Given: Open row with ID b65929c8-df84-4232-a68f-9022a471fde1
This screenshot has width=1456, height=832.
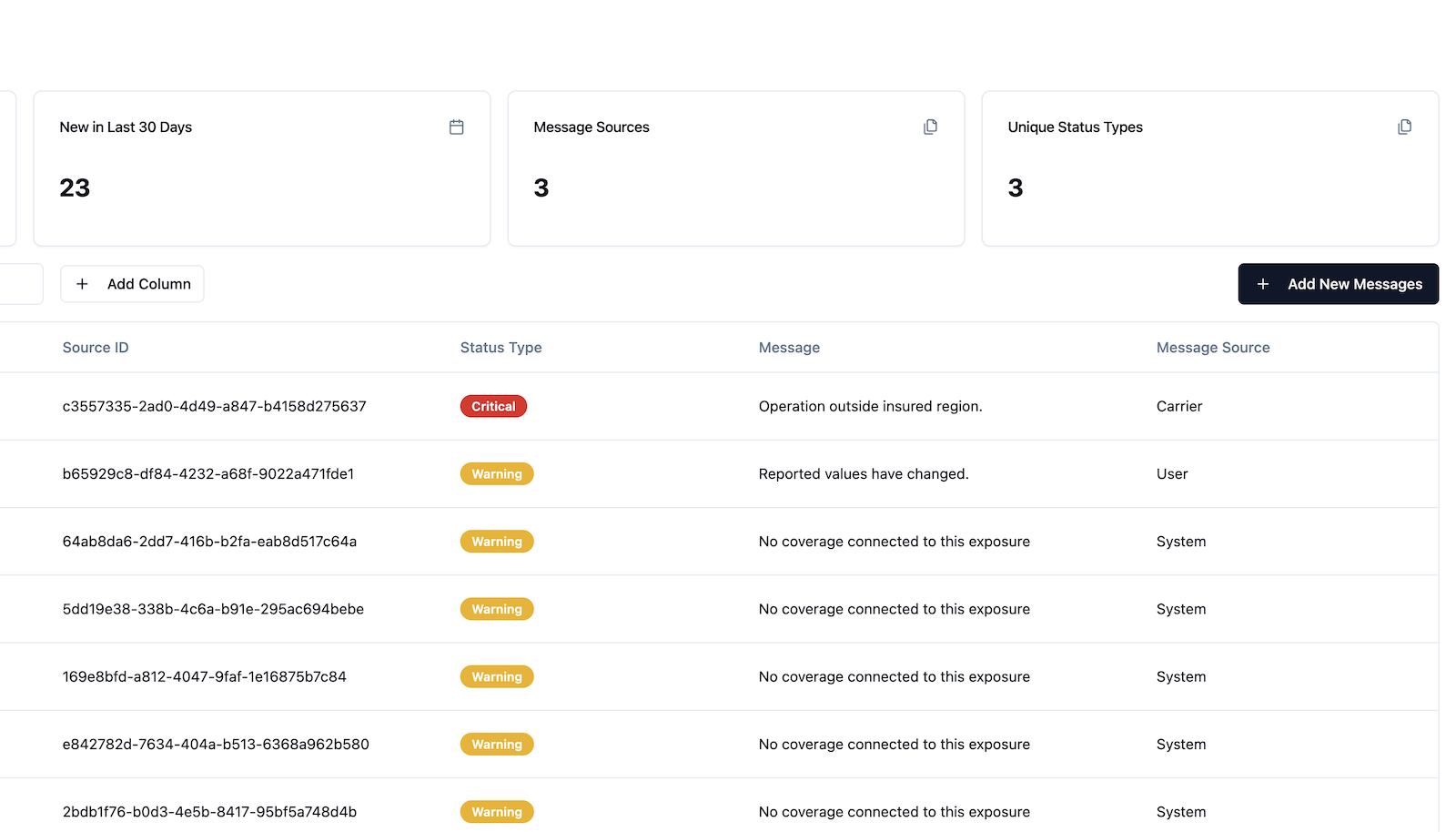Looking at the screenshot, I should coord(207,474).
